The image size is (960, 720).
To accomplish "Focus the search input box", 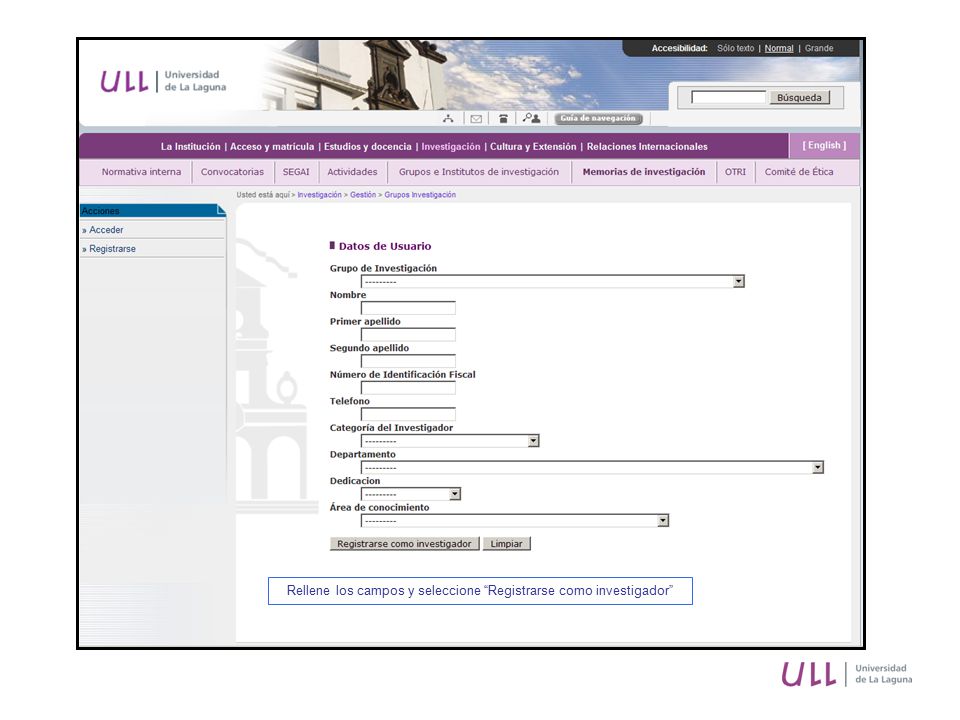I will point(729,97).
